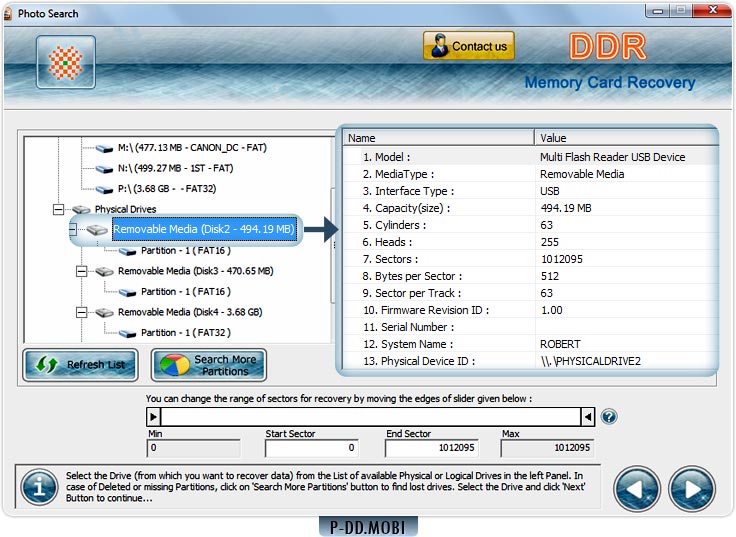Click '13. Physical Device ID :' row

coord(530,361)
